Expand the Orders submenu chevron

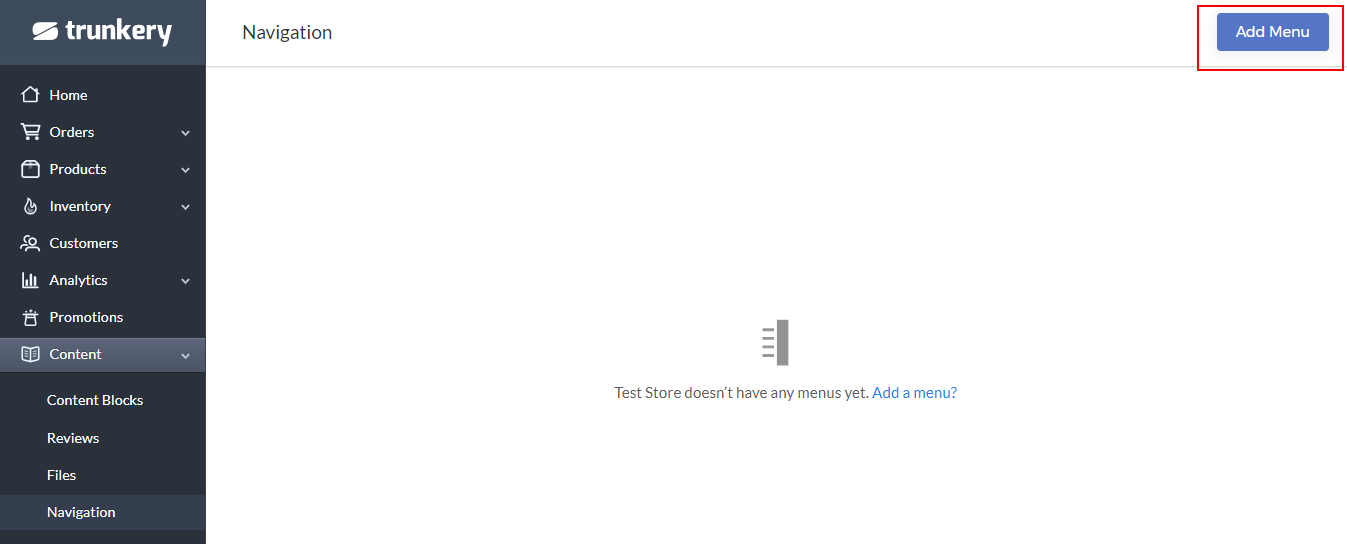click(x=185, y=133)
